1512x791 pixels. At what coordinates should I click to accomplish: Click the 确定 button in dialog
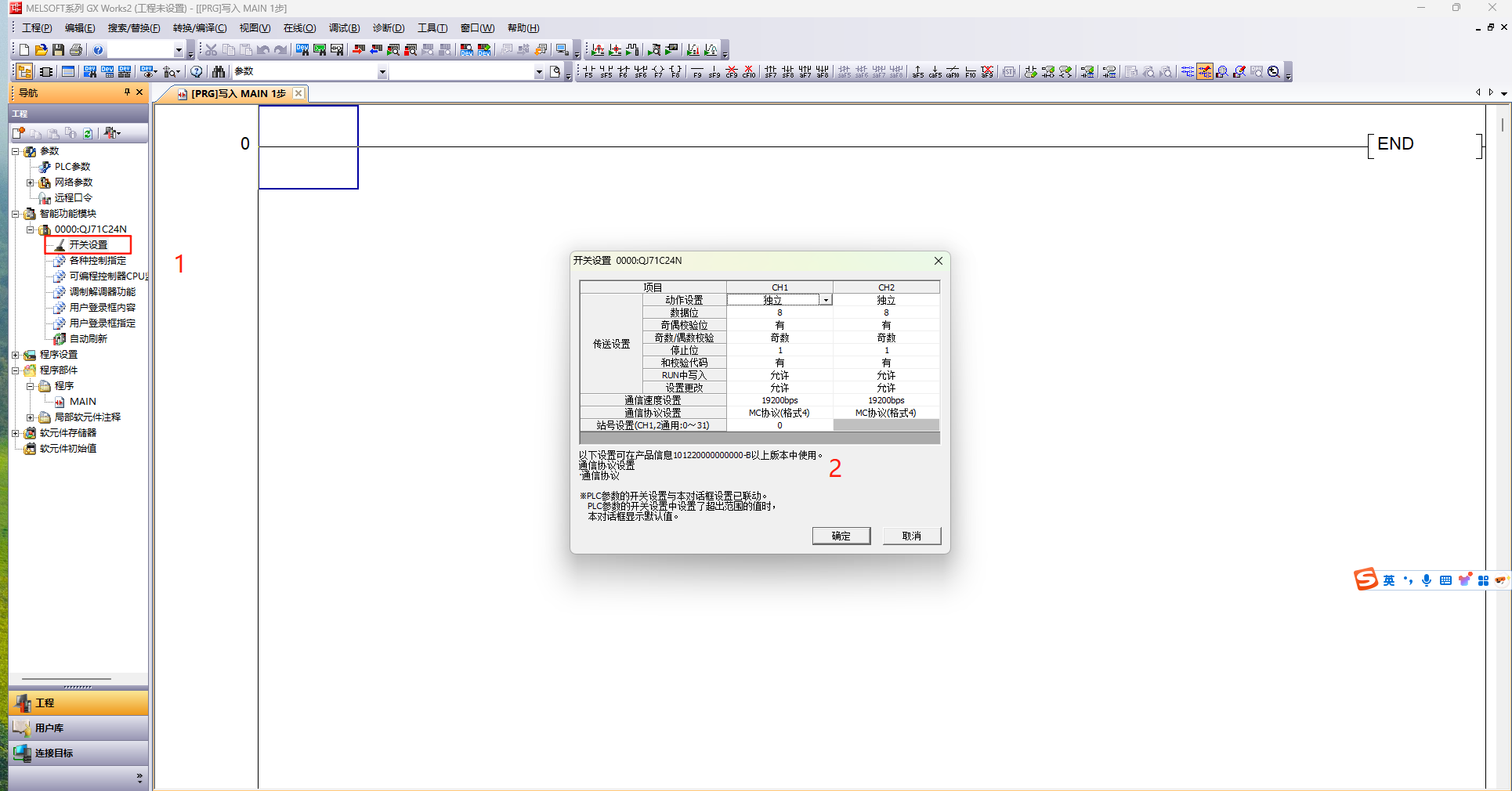(841, 536)
